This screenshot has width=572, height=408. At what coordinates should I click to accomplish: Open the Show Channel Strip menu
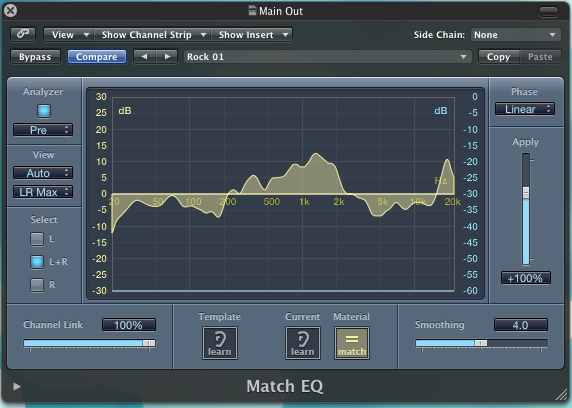152,35
